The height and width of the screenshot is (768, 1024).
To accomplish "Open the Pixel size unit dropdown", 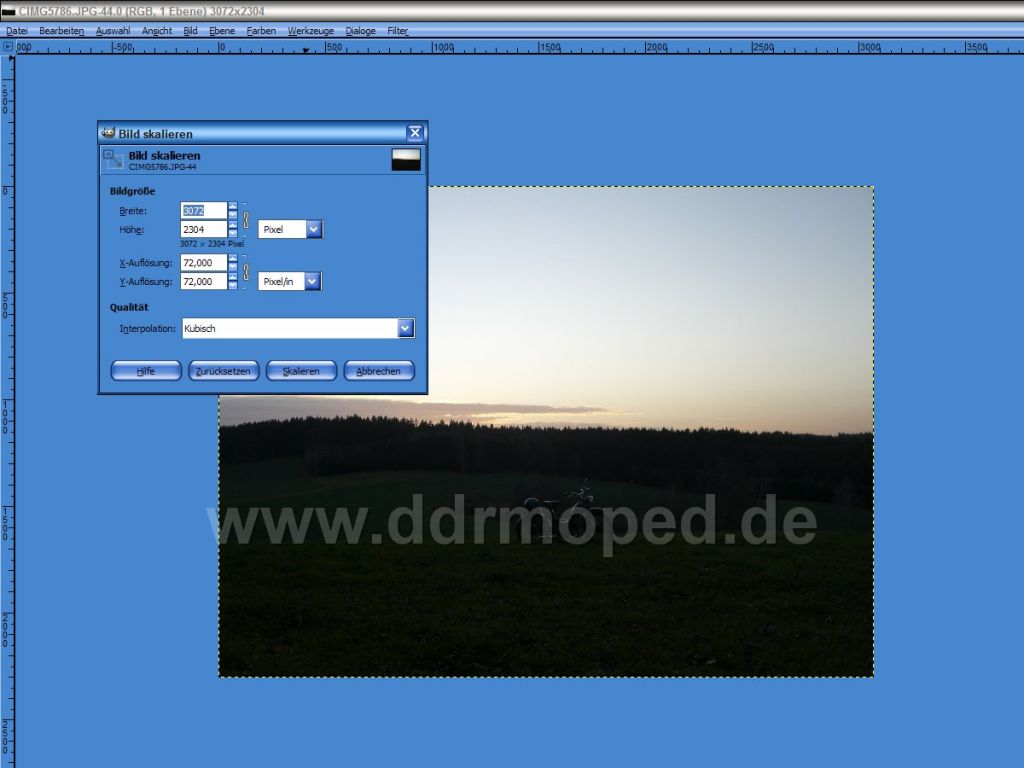I will point(313,229).
